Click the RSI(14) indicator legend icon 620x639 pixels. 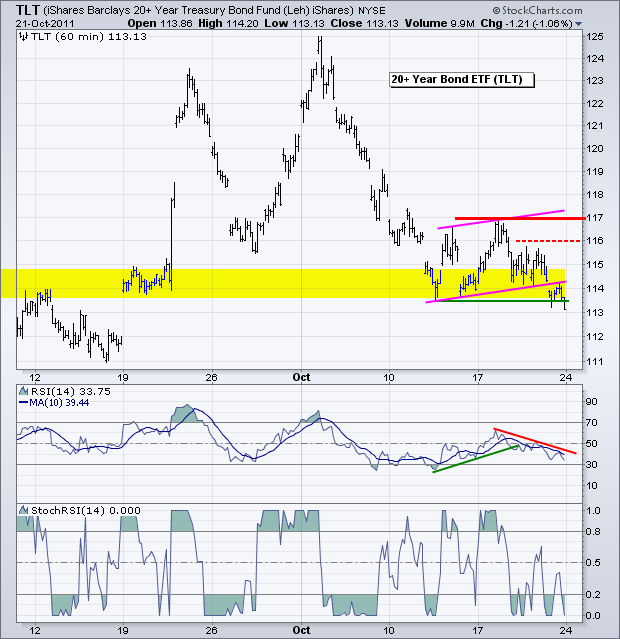point(24,392)
